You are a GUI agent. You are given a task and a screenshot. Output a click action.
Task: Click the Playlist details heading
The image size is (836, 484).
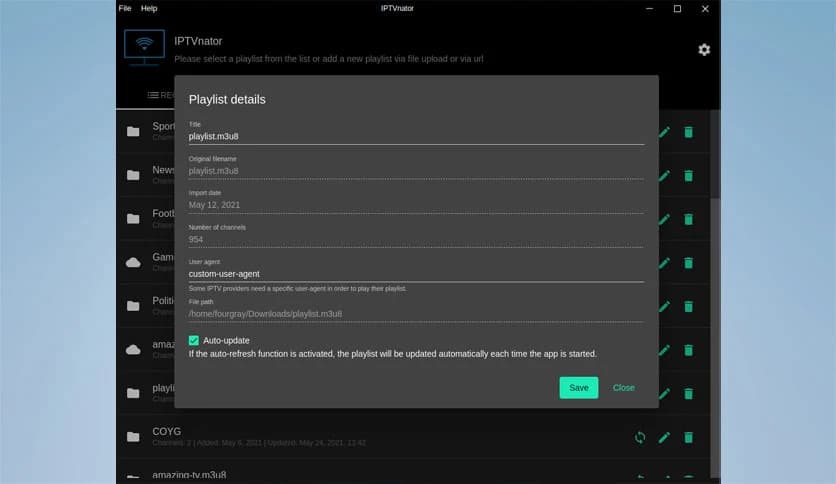[x=227, y=100]
